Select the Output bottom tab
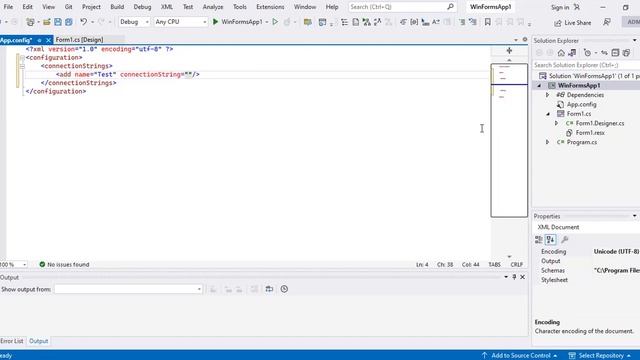This screenshot has width=640, height=360. [38, 341]
